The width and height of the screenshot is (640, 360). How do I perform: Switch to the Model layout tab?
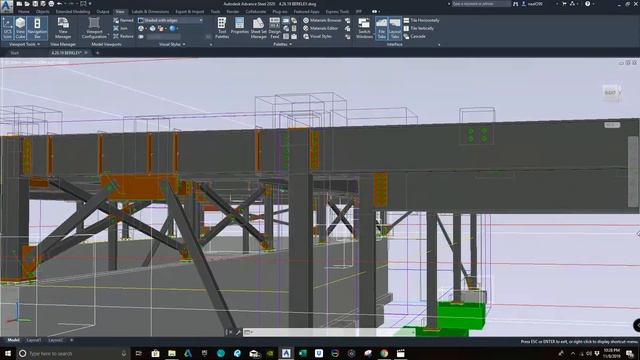click(13, 340)
